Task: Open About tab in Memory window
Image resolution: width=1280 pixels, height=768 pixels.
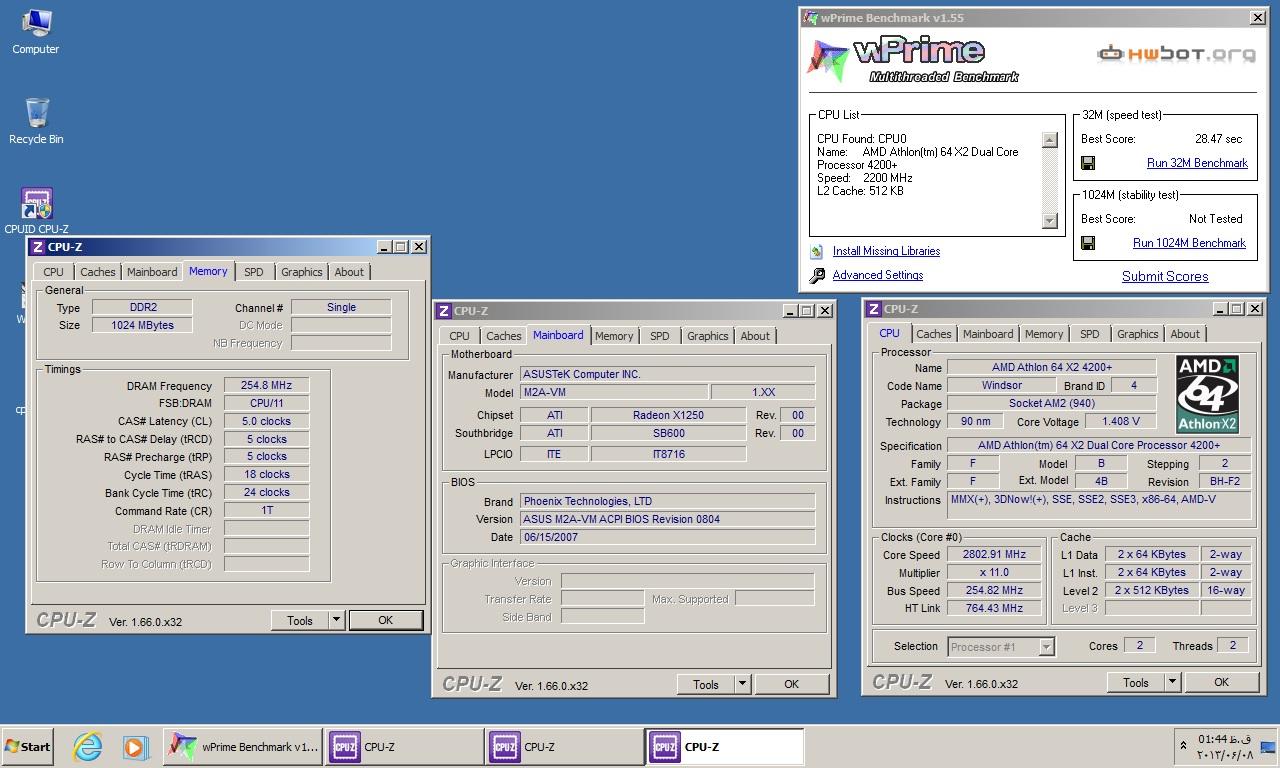Action: tap(349, 272)
